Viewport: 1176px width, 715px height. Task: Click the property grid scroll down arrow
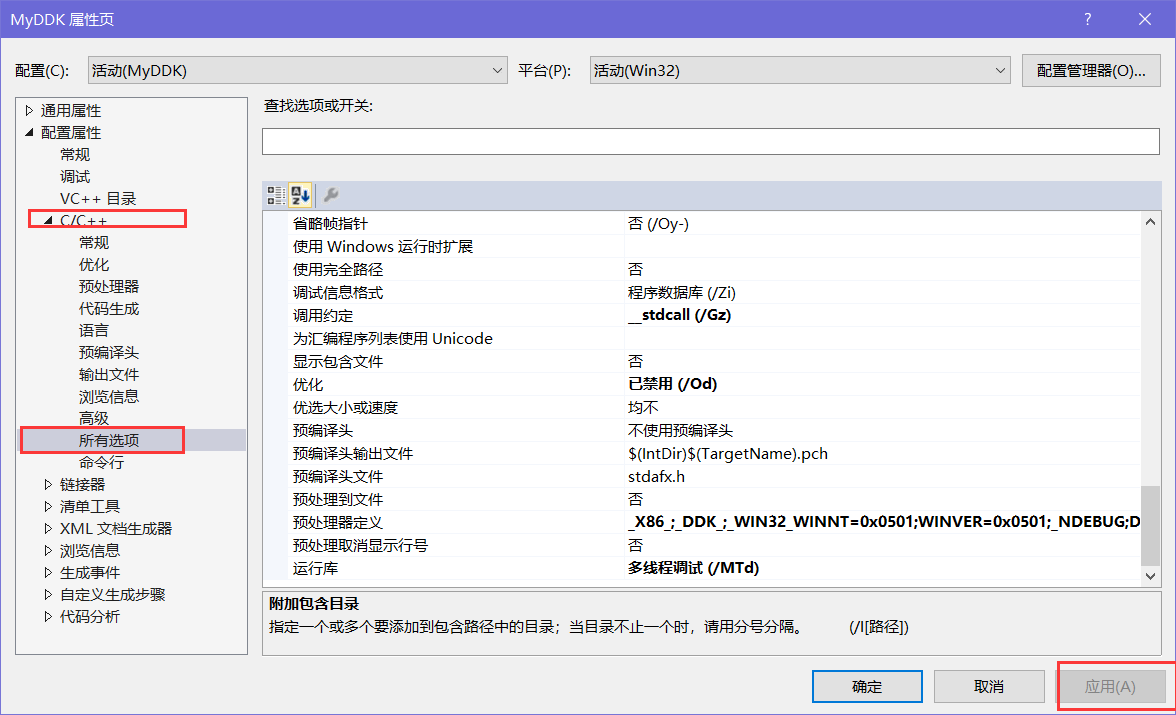[1150, 576]
